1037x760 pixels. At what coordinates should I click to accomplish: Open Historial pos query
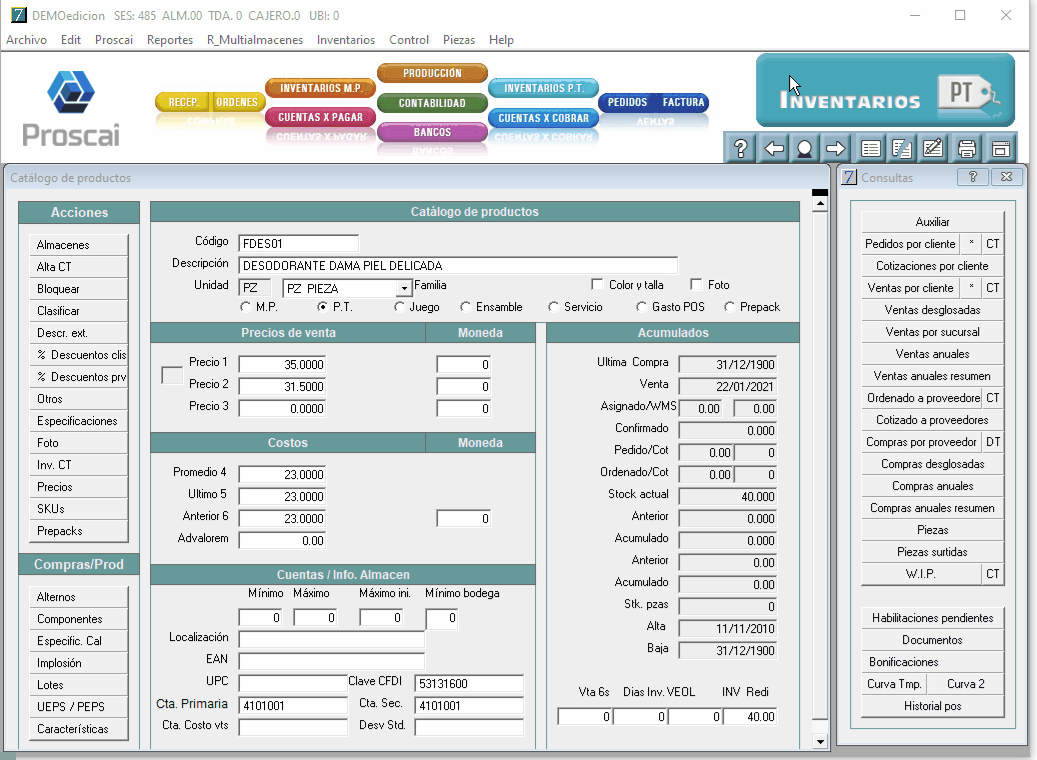tap(933, 706)
